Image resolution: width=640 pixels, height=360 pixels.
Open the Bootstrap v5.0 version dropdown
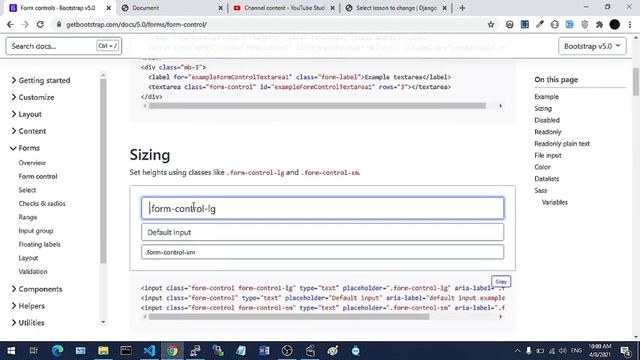coord(592,46)
